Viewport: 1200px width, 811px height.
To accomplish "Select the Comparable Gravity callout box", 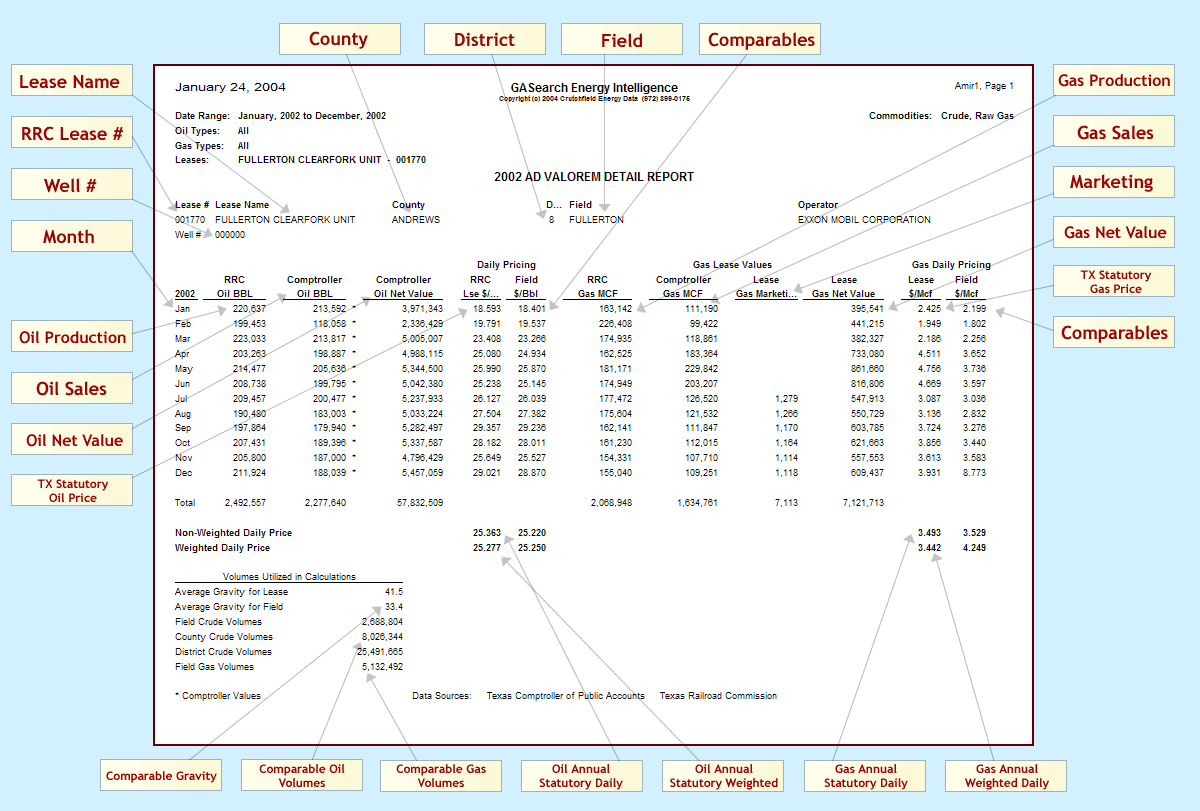I will [161, 776].
